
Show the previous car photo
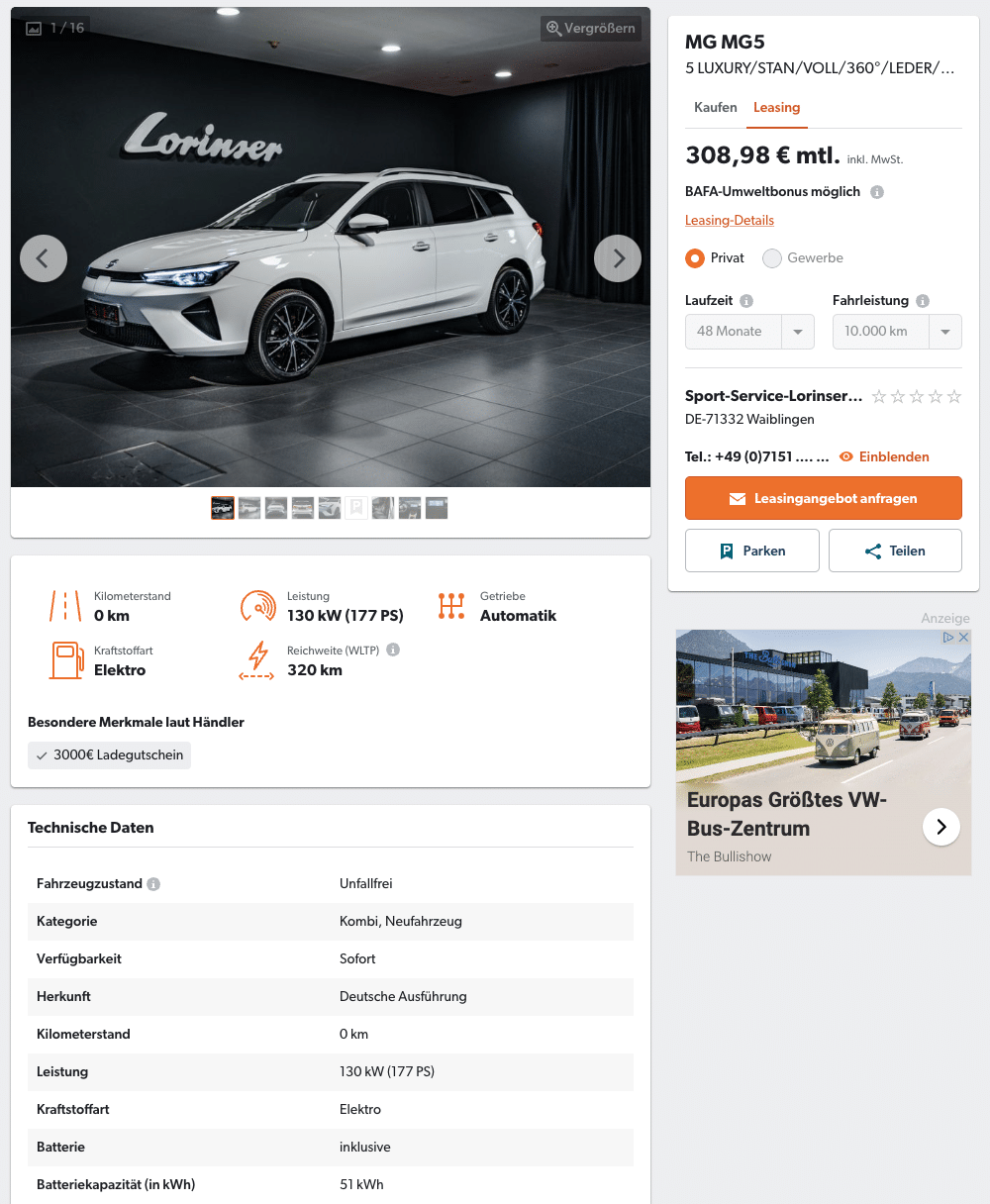[x=44, y=258]
